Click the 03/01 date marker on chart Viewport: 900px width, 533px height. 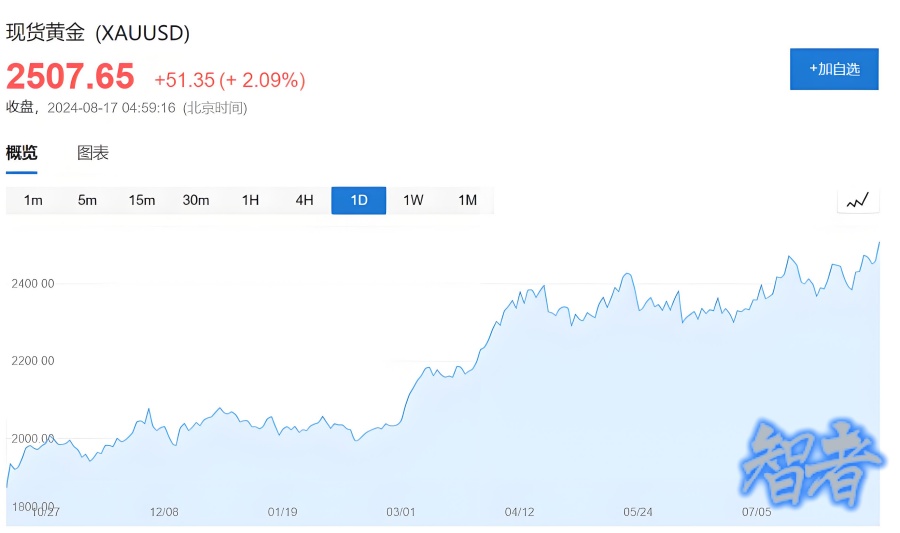tap(401, 512)
